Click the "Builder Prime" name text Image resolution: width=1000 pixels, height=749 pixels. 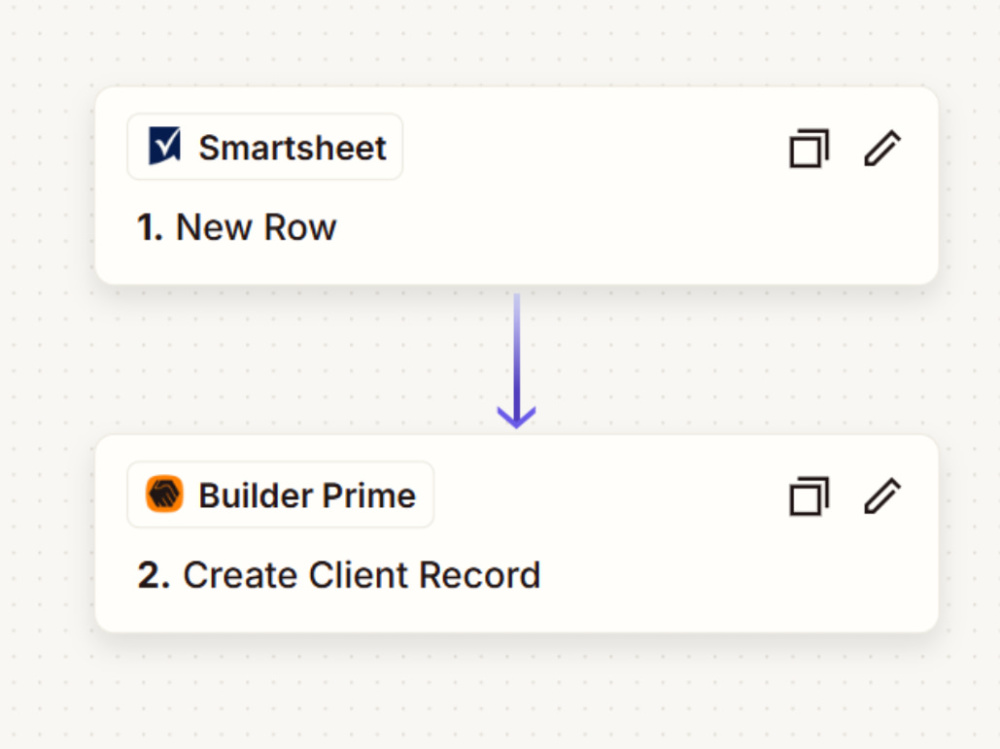pyautogui.click(x=307, y=496)
